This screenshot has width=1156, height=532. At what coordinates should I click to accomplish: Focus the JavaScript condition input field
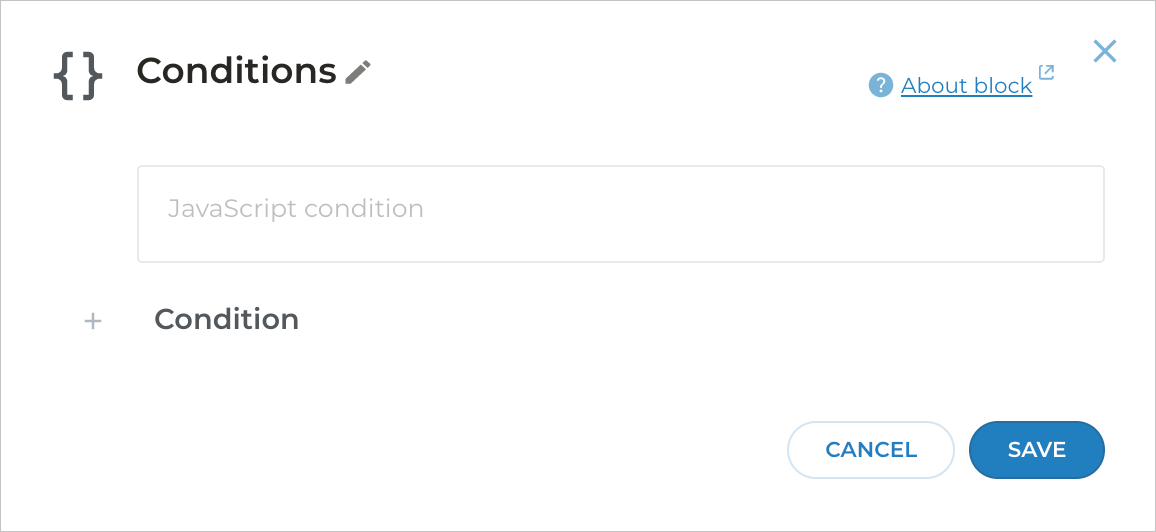[x=620, y=214]
